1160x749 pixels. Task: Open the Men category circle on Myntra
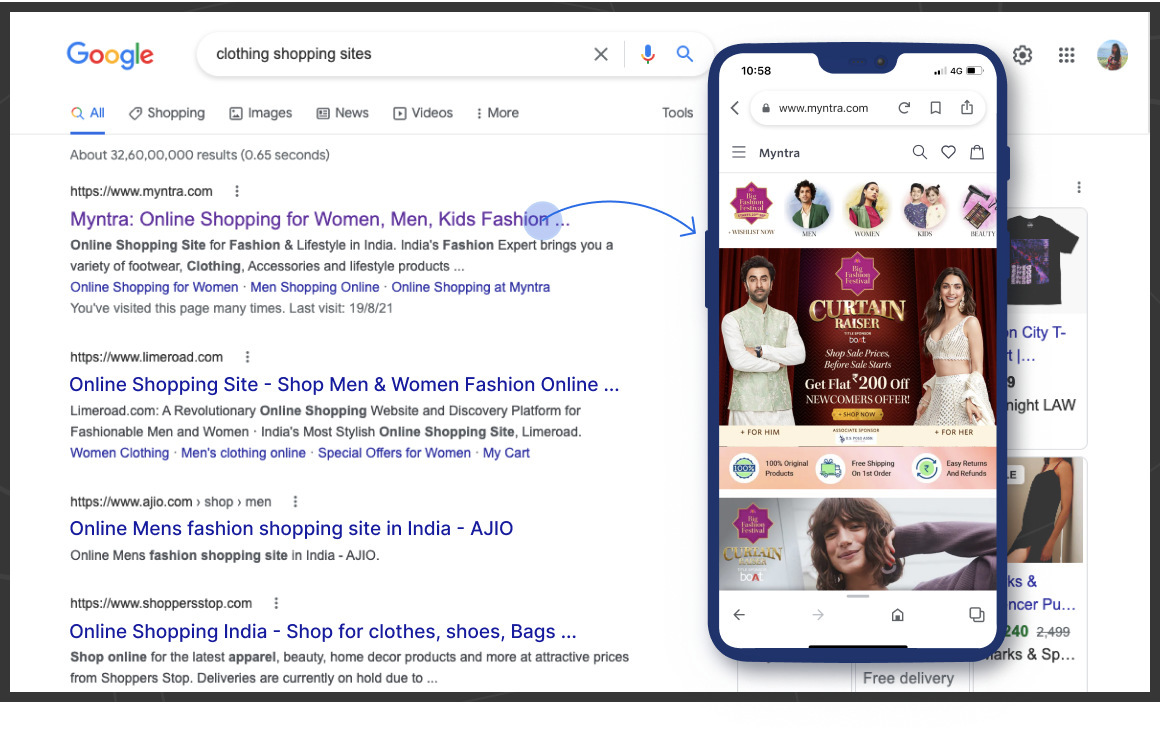click(x=809, y=207)
